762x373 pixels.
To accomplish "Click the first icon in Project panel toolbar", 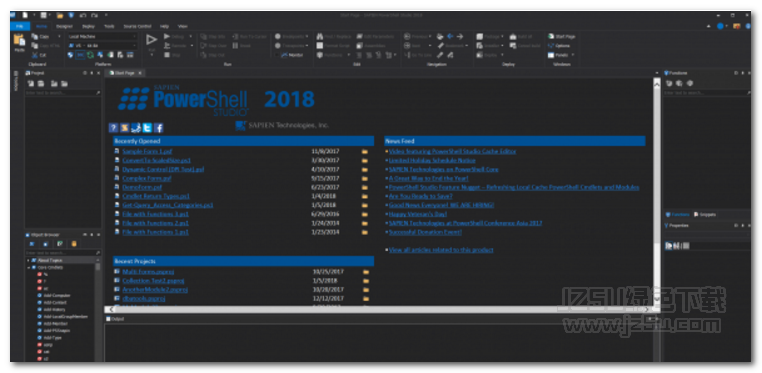I will 30,84.
